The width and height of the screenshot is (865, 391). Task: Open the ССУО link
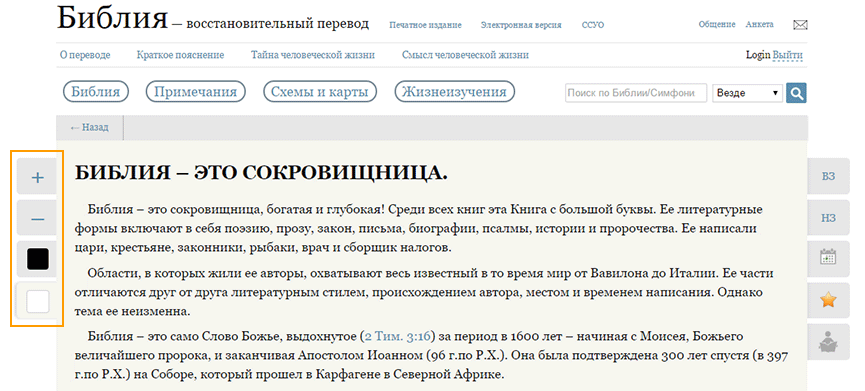pos(593,25)
